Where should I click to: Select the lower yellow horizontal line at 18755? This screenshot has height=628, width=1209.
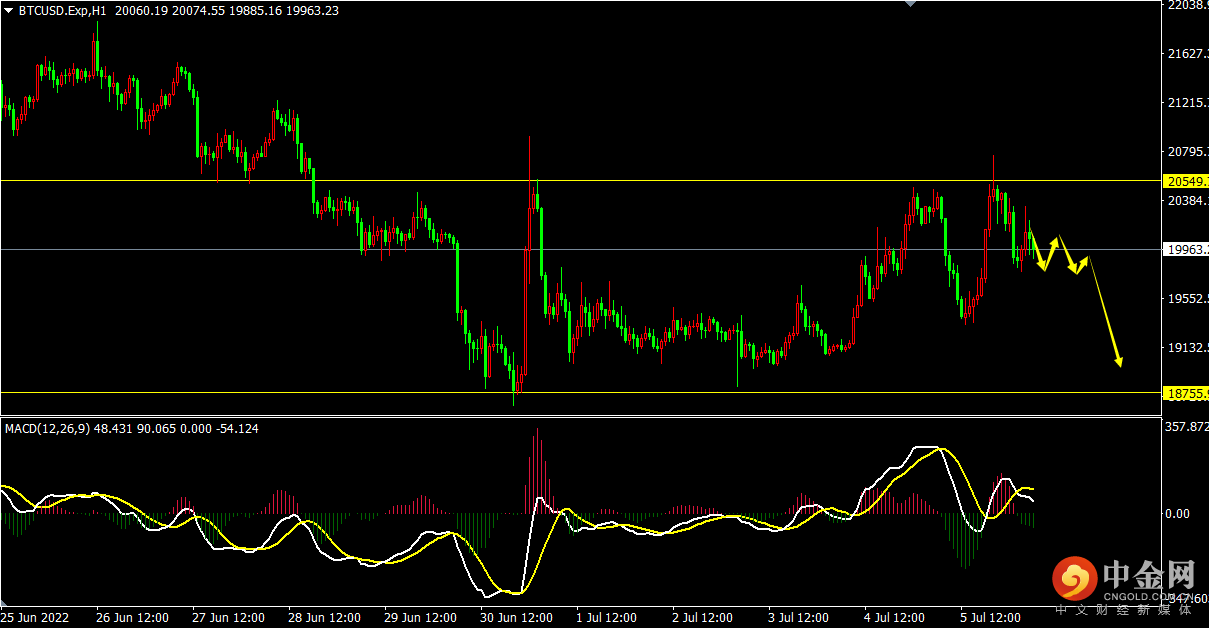[580, 393]
